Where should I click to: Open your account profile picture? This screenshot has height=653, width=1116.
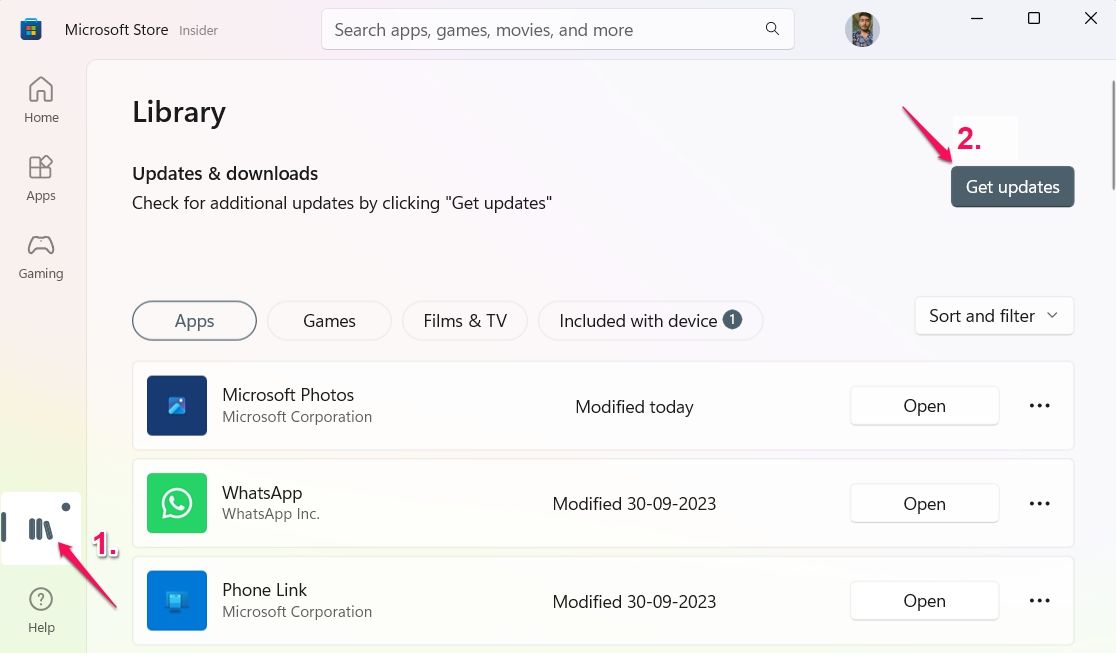[x=862, y=29]
